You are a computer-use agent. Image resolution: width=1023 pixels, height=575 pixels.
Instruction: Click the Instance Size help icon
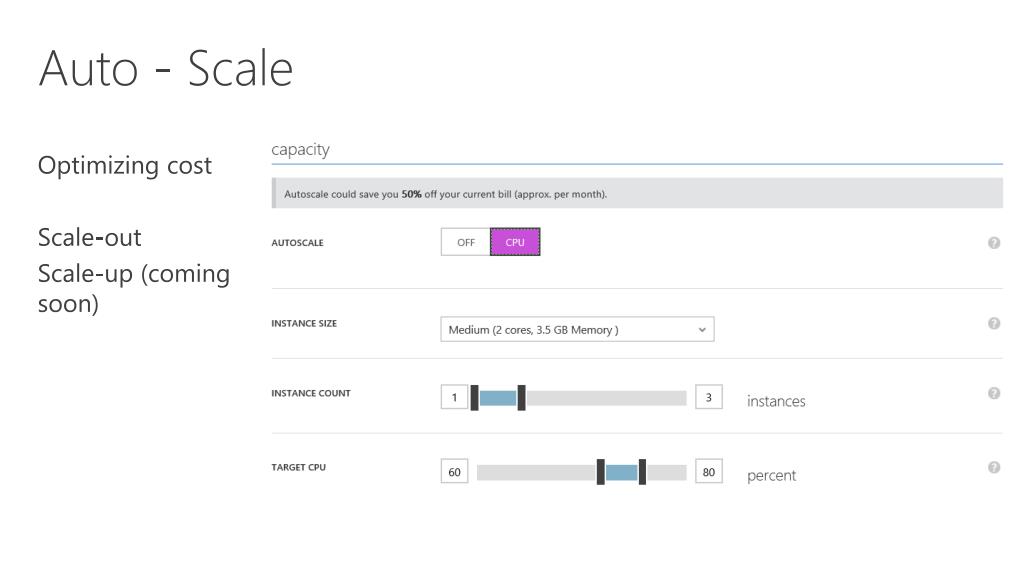coord(994,323)
